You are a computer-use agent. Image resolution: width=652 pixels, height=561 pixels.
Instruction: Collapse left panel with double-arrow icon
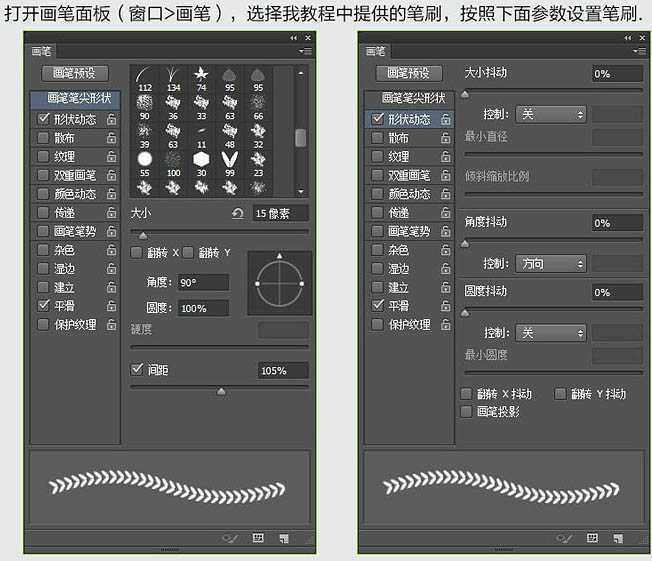coord(294,38)
